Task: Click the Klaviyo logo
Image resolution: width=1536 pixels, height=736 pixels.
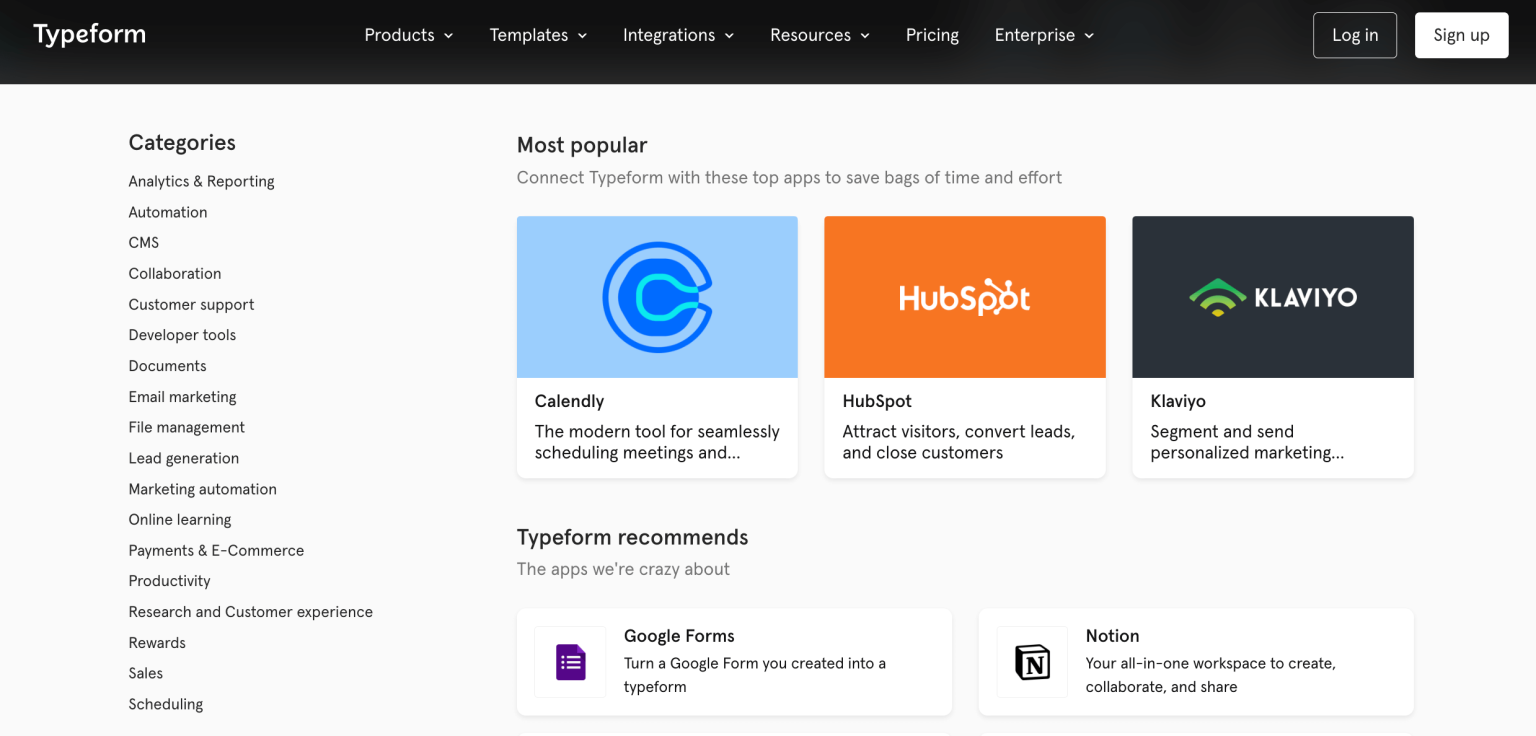Action: (x=1272, y=296)
